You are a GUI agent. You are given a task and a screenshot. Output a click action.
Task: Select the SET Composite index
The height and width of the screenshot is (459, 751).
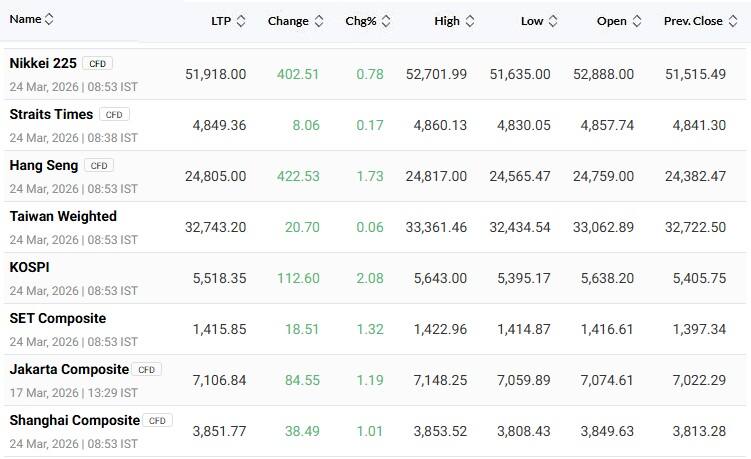[58, 318]
